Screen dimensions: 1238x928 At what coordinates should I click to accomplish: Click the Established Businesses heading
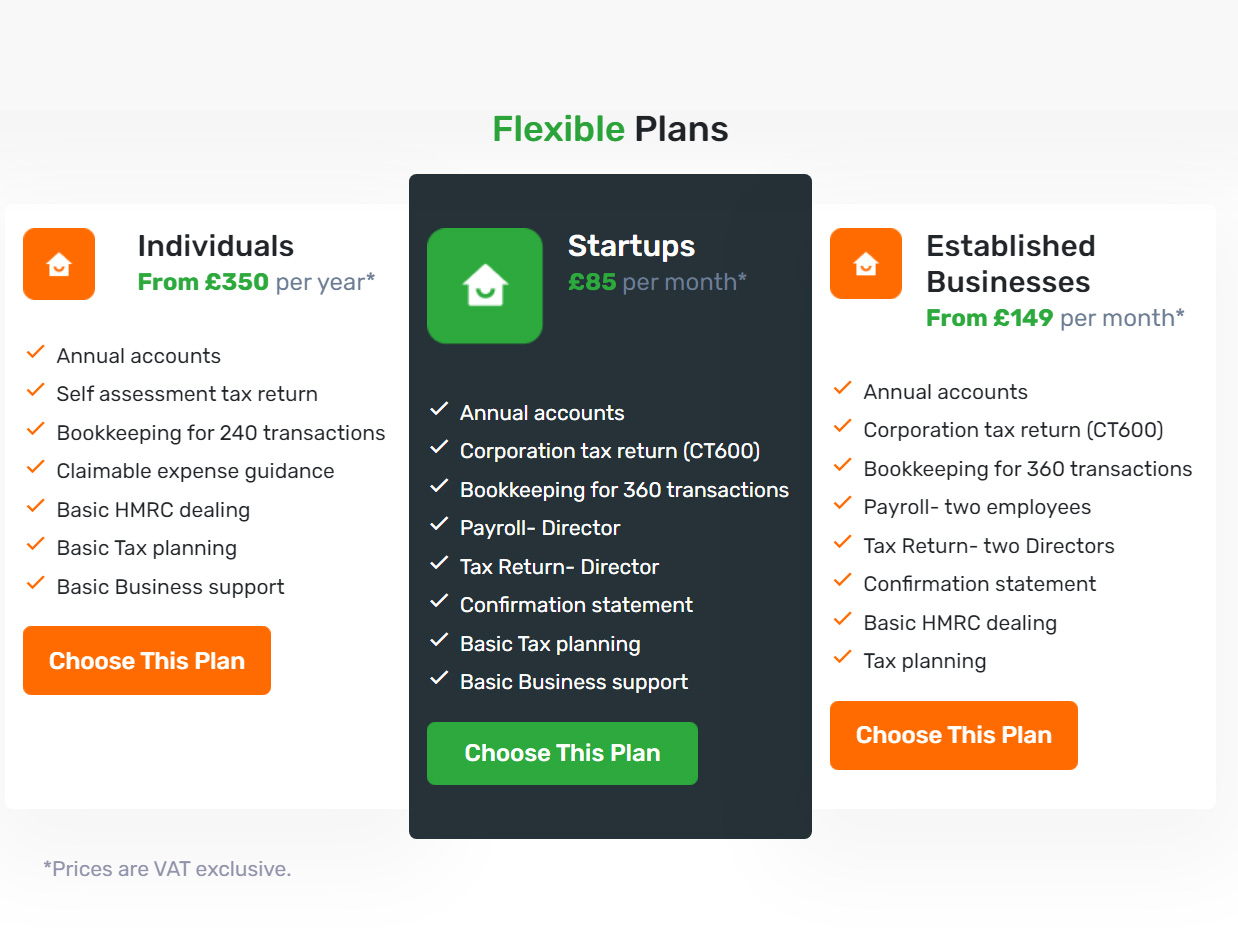1011,264
